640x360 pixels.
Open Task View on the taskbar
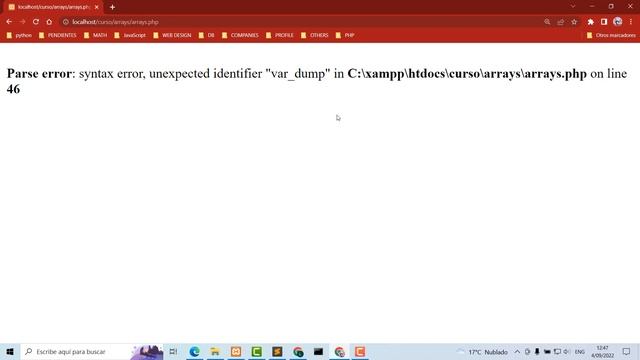click(173, 351)
